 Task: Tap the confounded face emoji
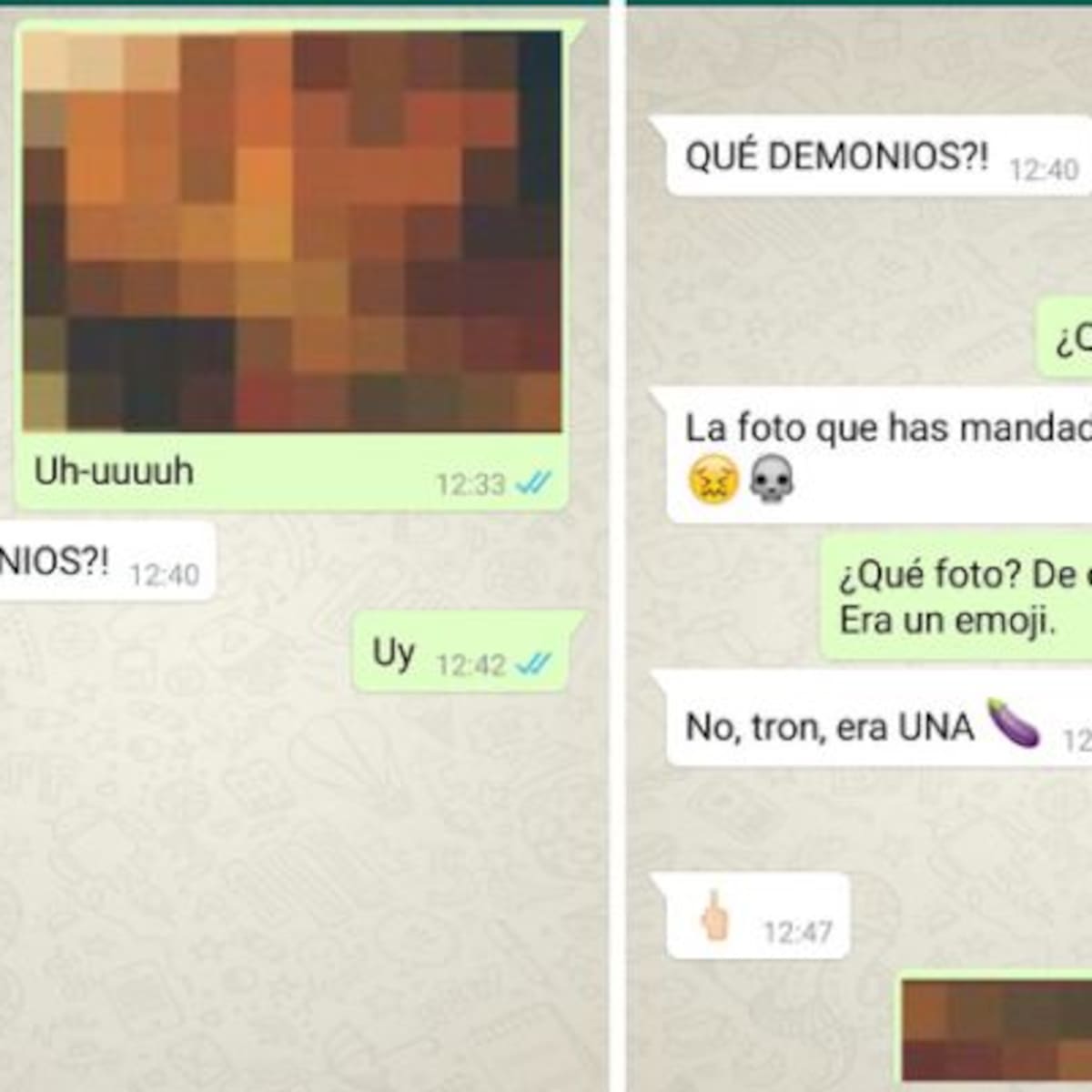coord(714,480)
